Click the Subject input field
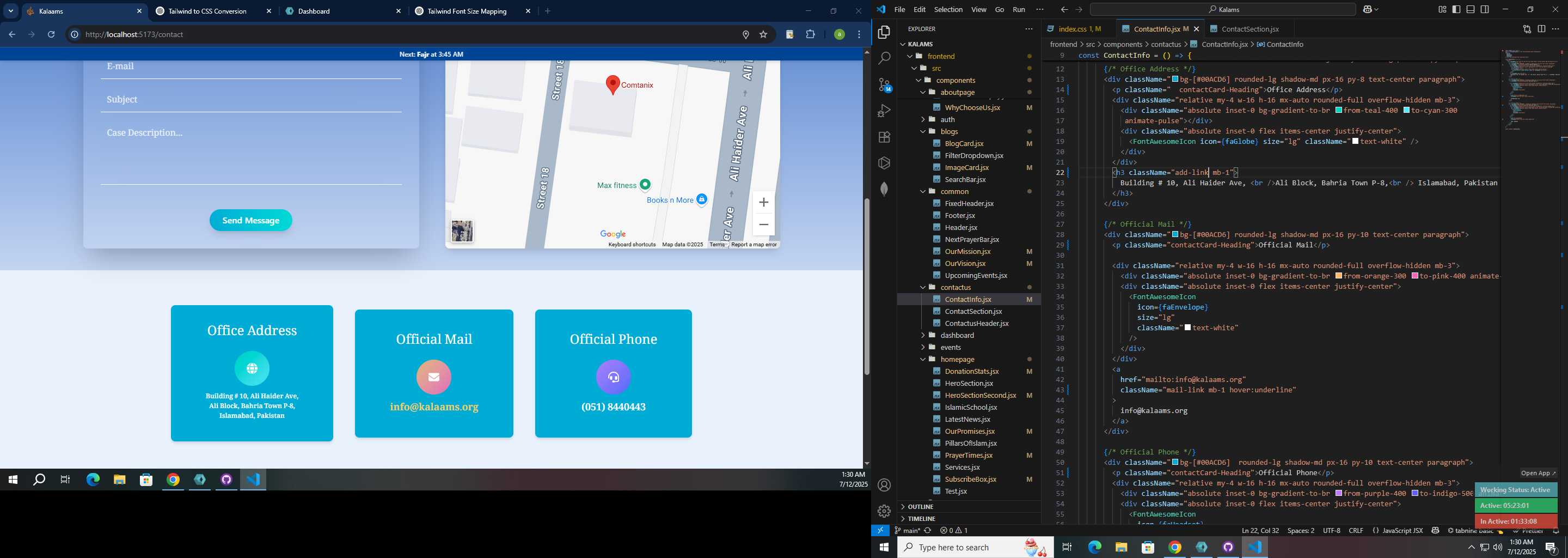 251,100
